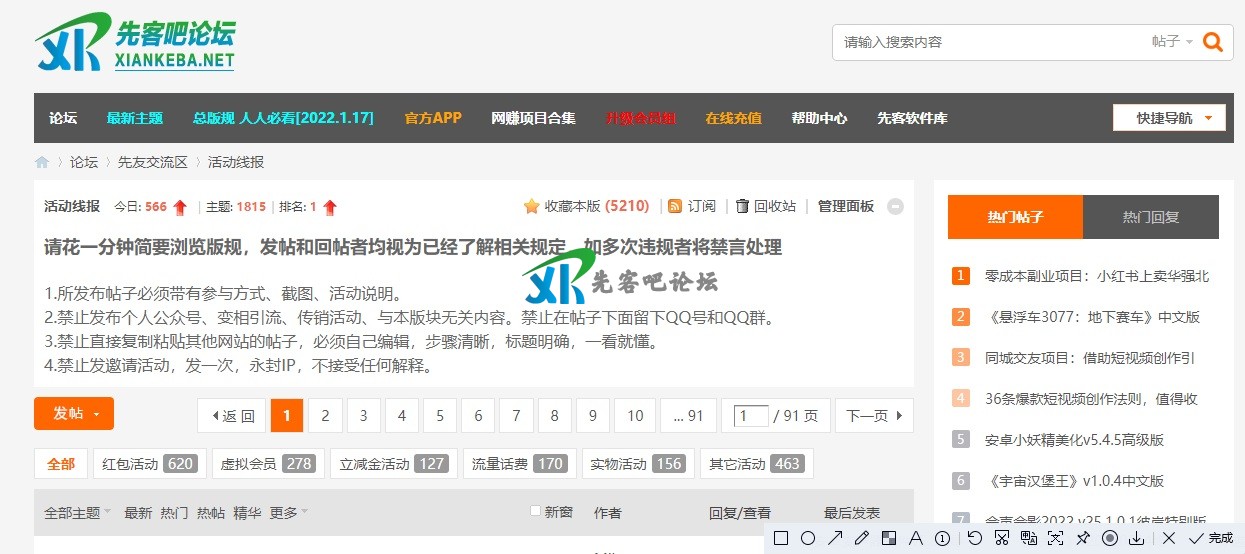Select the arrow drawing tool
The height and width of the screenshot is (554, 1245).
click(x=834, y=538)
